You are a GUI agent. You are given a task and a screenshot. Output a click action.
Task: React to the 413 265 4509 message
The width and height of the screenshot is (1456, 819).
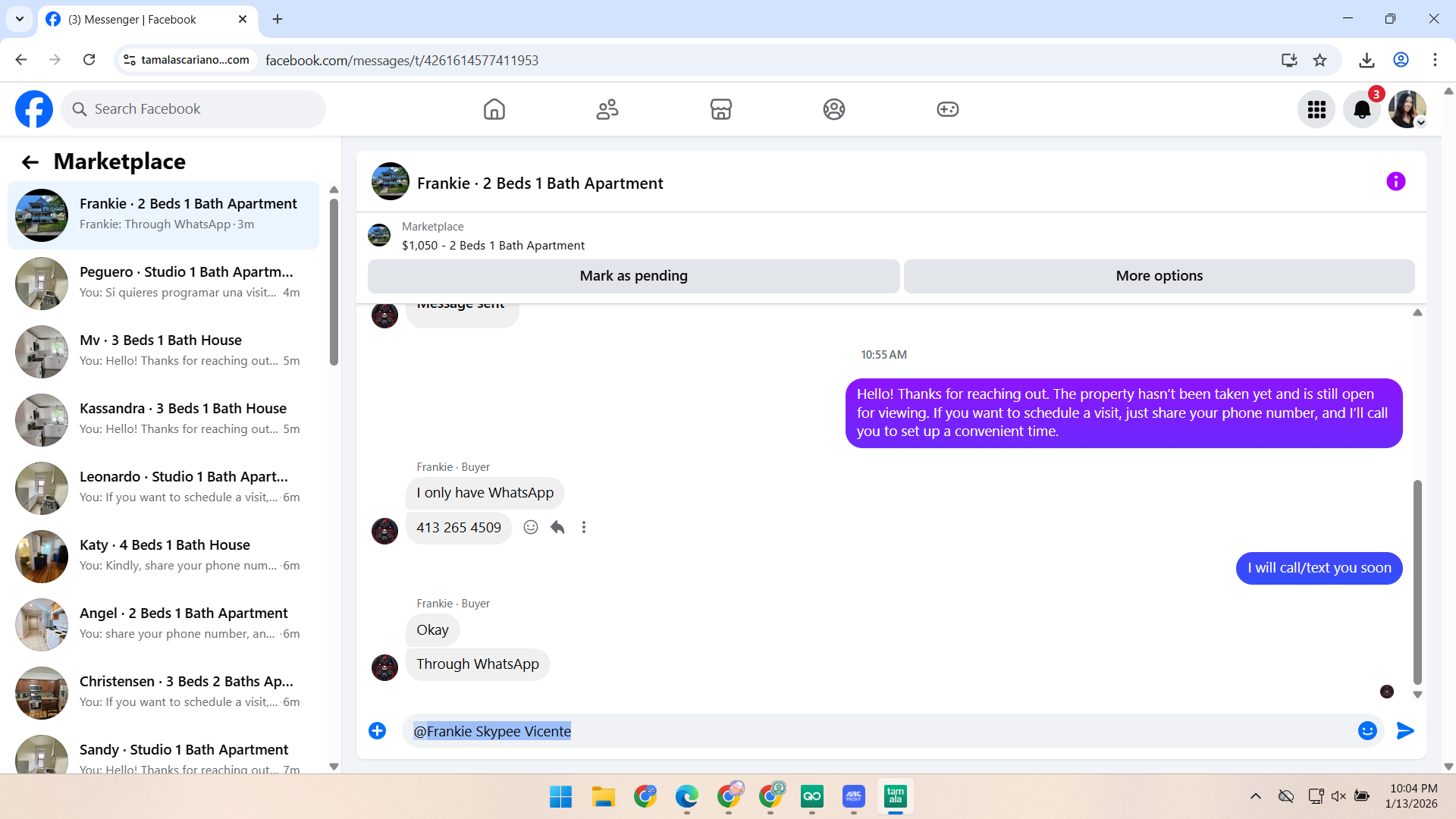[x=531, y=527]
